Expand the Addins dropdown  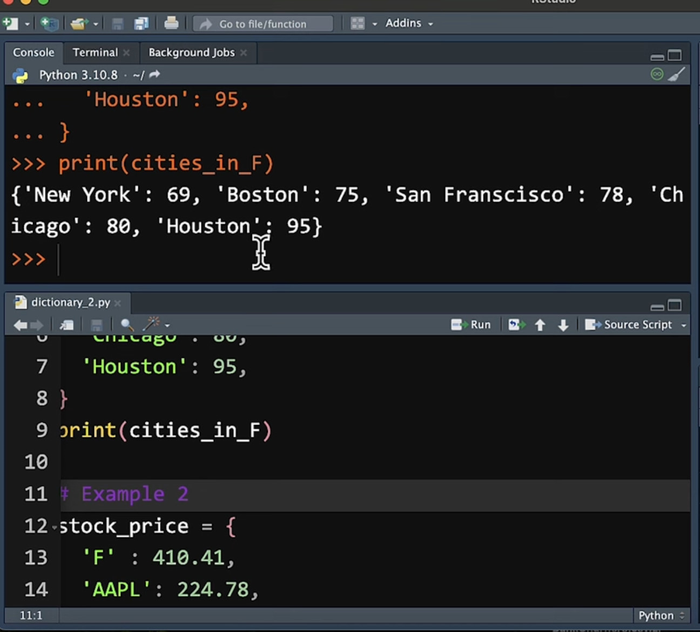(x=409, y=23)
